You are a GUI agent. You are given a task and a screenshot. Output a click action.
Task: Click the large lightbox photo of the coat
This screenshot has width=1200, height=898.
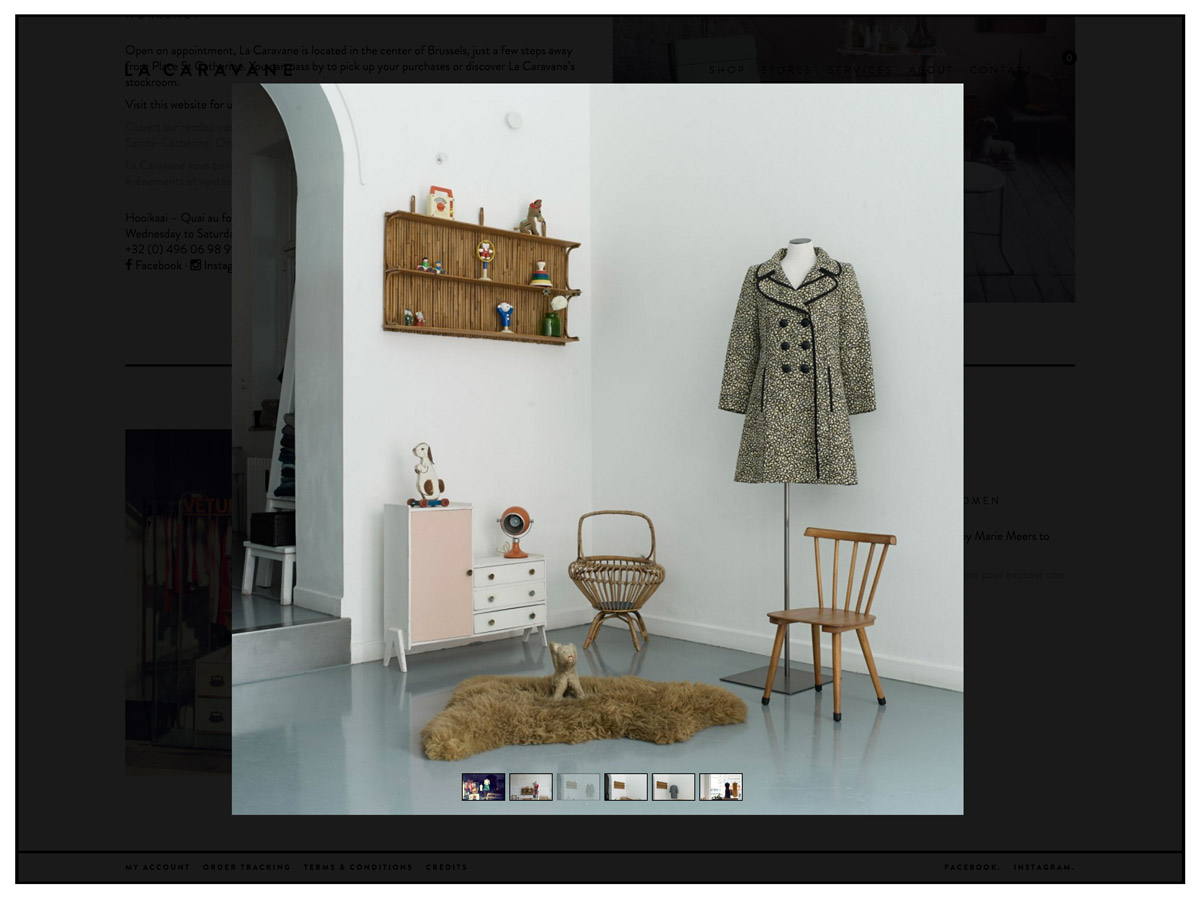click(598, 449)
